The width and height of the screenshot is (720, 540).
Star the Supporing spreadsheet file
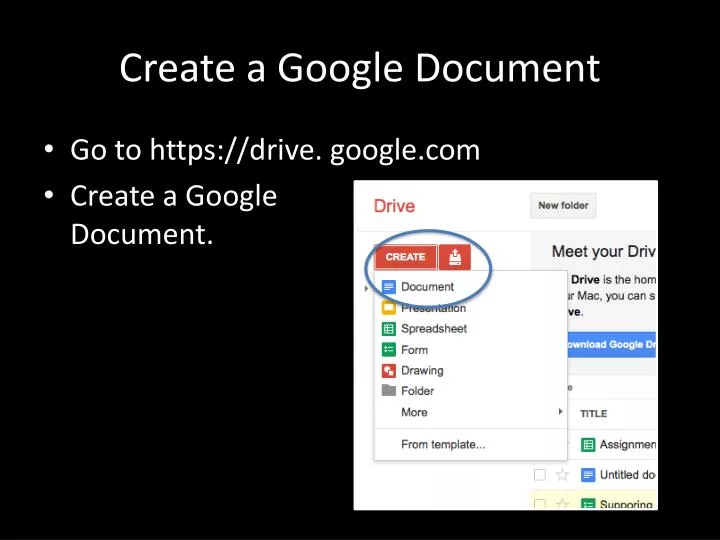coord(562,504)
